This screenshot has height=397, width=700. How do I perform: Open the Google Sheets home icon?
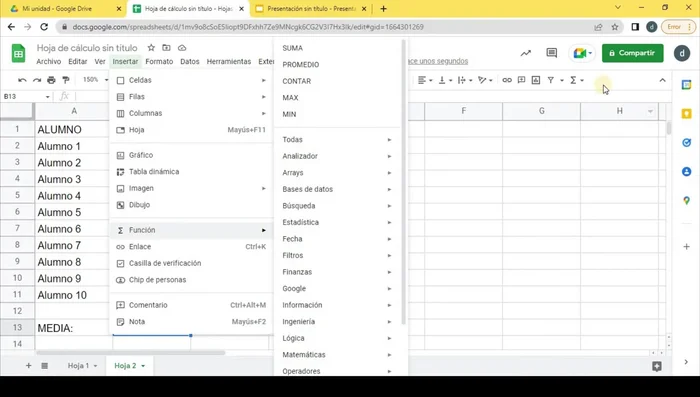tap(18, 54)
